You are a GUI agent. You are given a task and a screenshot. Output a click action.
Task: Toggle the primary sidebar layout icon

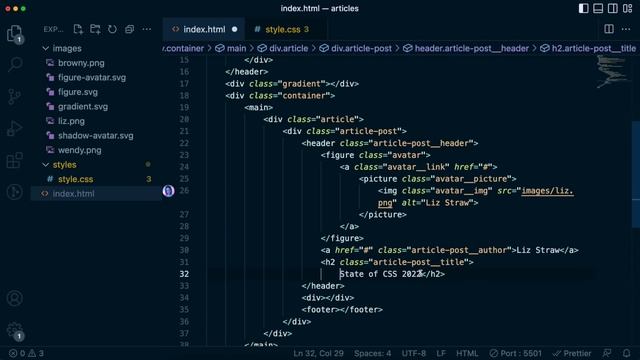pyautogui.click(x=583, y=8)
